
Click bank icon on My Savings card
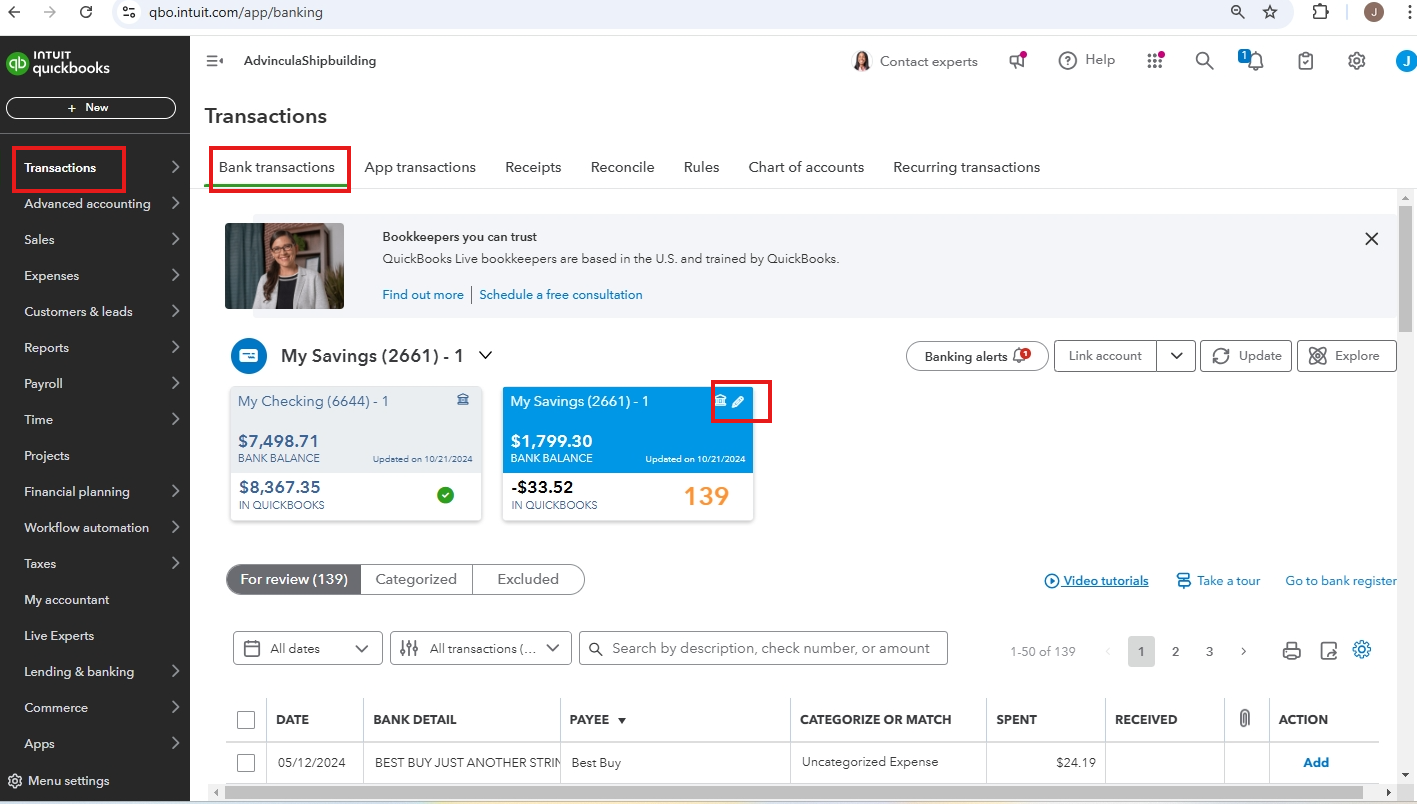pos(720,401)
